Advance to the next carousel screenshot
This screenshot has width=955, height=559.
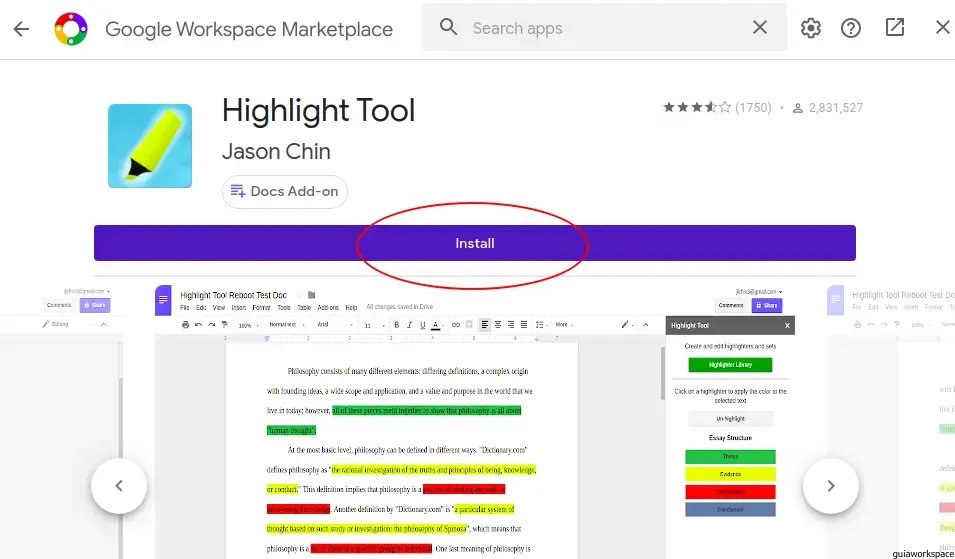click(x=831, y=486)
